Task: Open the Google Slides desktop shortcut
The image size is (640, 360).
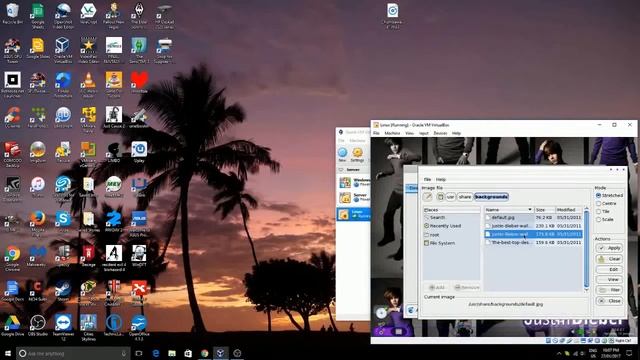Action: pyautogui.click(x=38, y=48)
